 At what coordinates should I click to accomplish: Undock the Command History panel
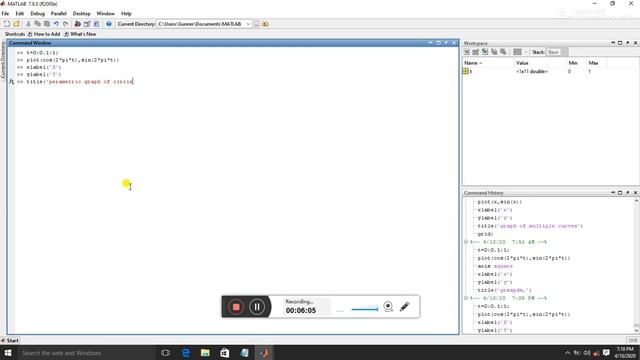point(628,193)
